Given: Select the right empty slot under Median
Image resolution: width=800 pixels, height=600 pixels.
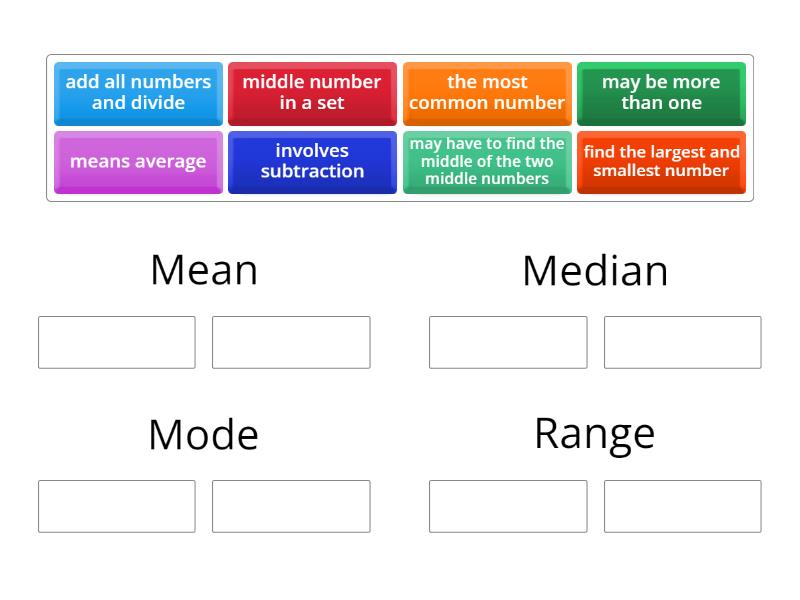Looking at the screenshot, I should 682,342.
